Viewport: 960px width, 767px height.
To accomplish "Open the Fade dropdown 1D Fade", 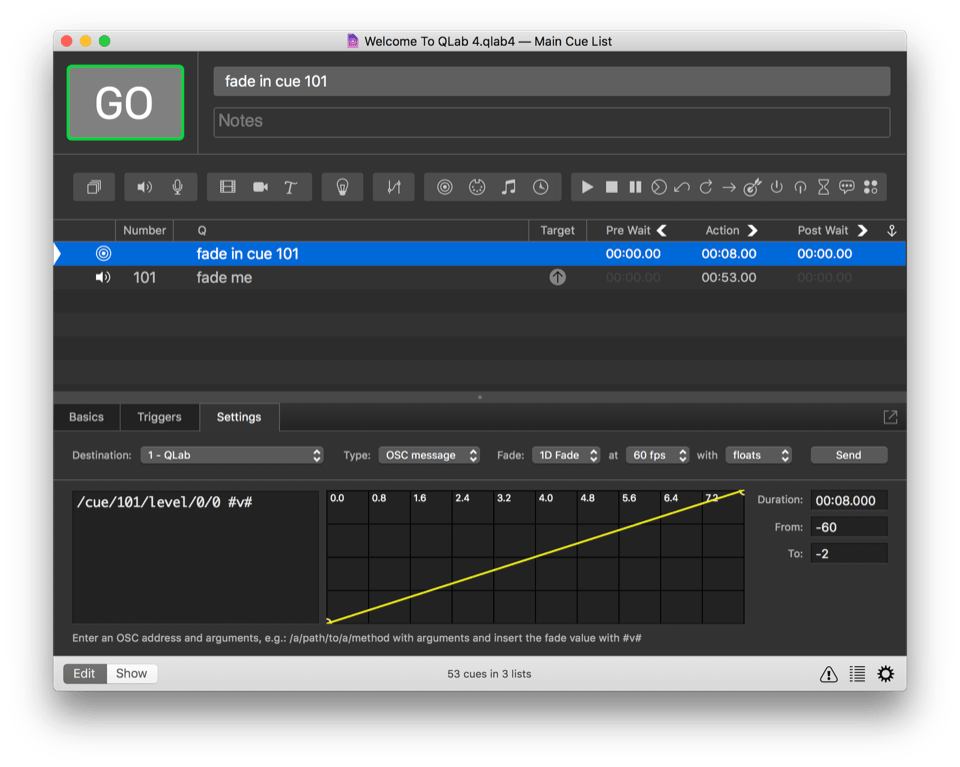I will pyautogui.click(x=565, y=455).
